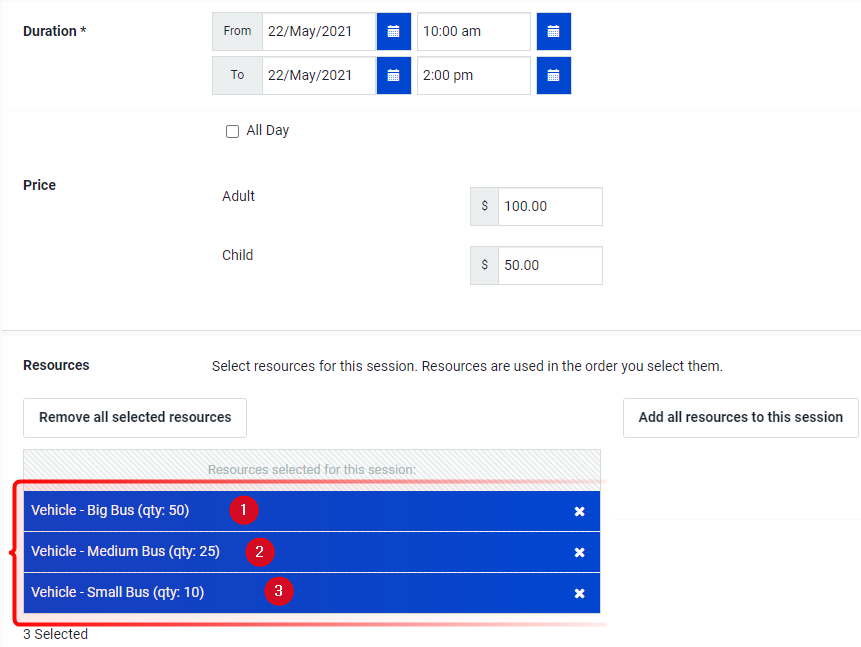The height and width of the screenshot is (647, 861).
Task: Edit the From date field 22/May/2021
Action: click(319, 31)
